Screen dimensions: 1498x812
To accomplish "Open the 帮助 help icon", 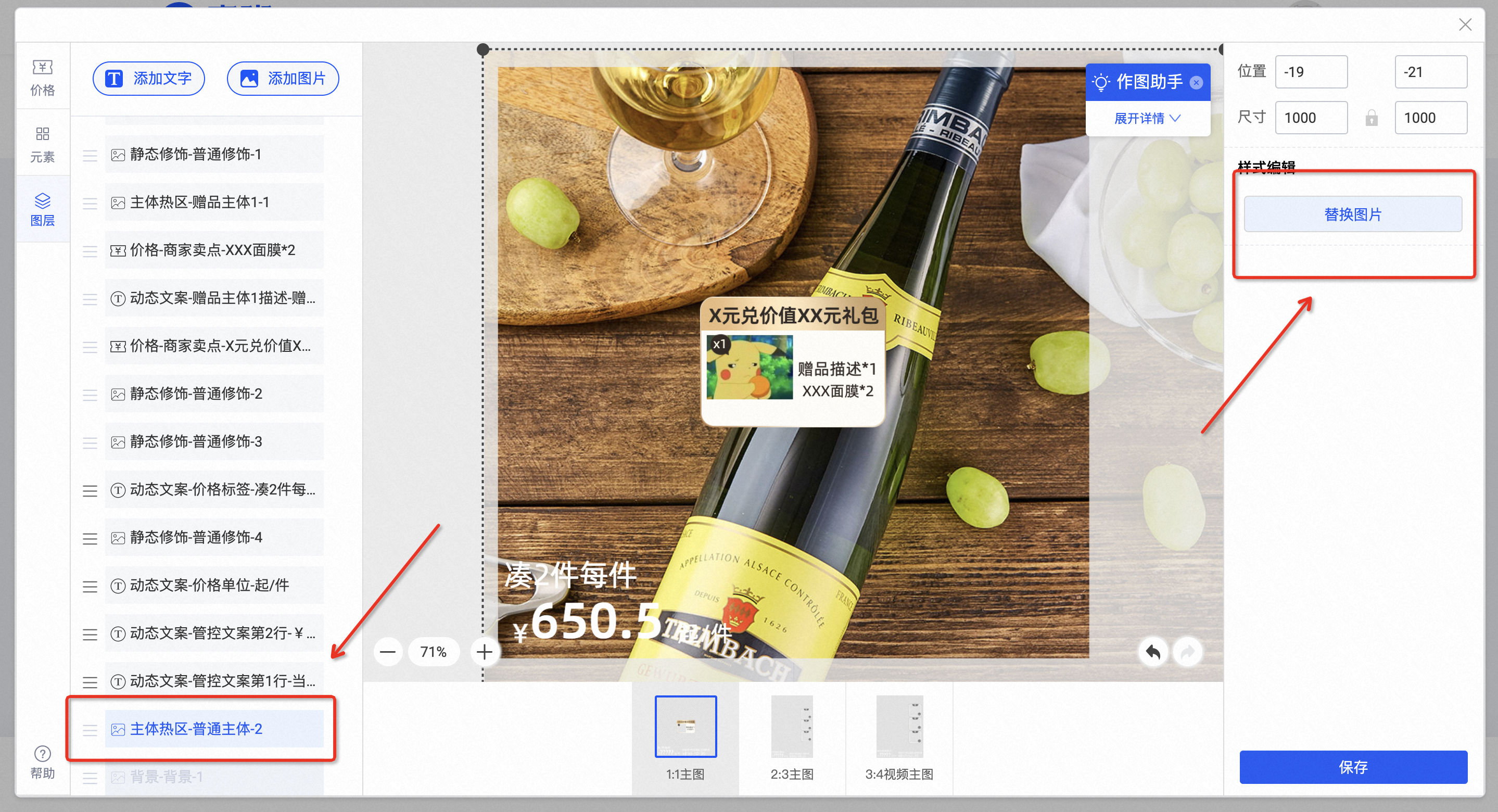I will point(43,762).
